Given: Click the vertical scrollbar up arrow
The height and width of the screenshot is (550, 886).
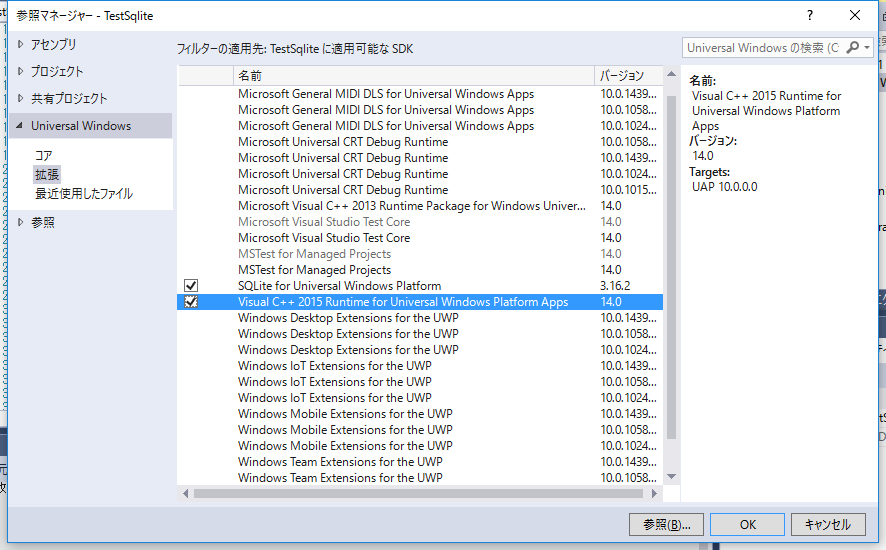Looking at the screenshot, I should coord(671,74).
